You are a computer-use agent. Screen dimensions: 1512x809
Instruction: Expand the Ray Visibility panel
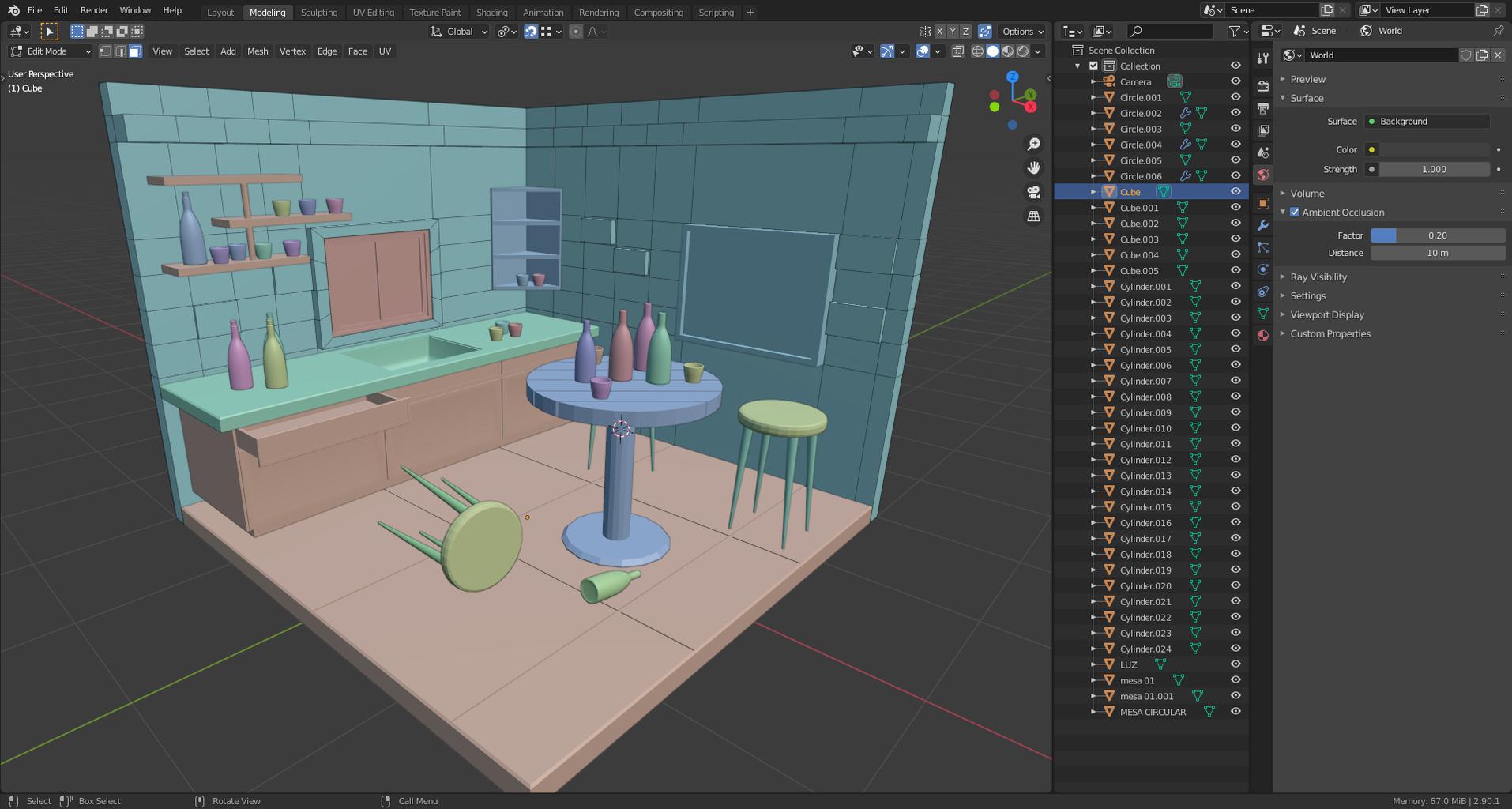[1318, 277]
